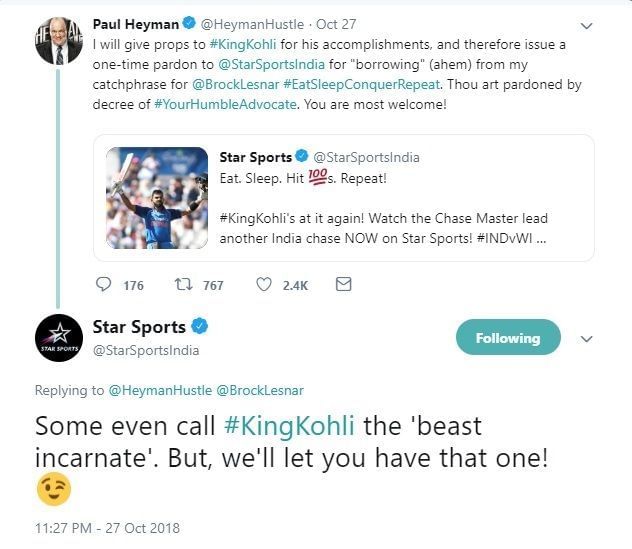This screenshot has width=632, height=549.
Task: Open @HeymanHustle in Replying to line
Action: (160, 389)
